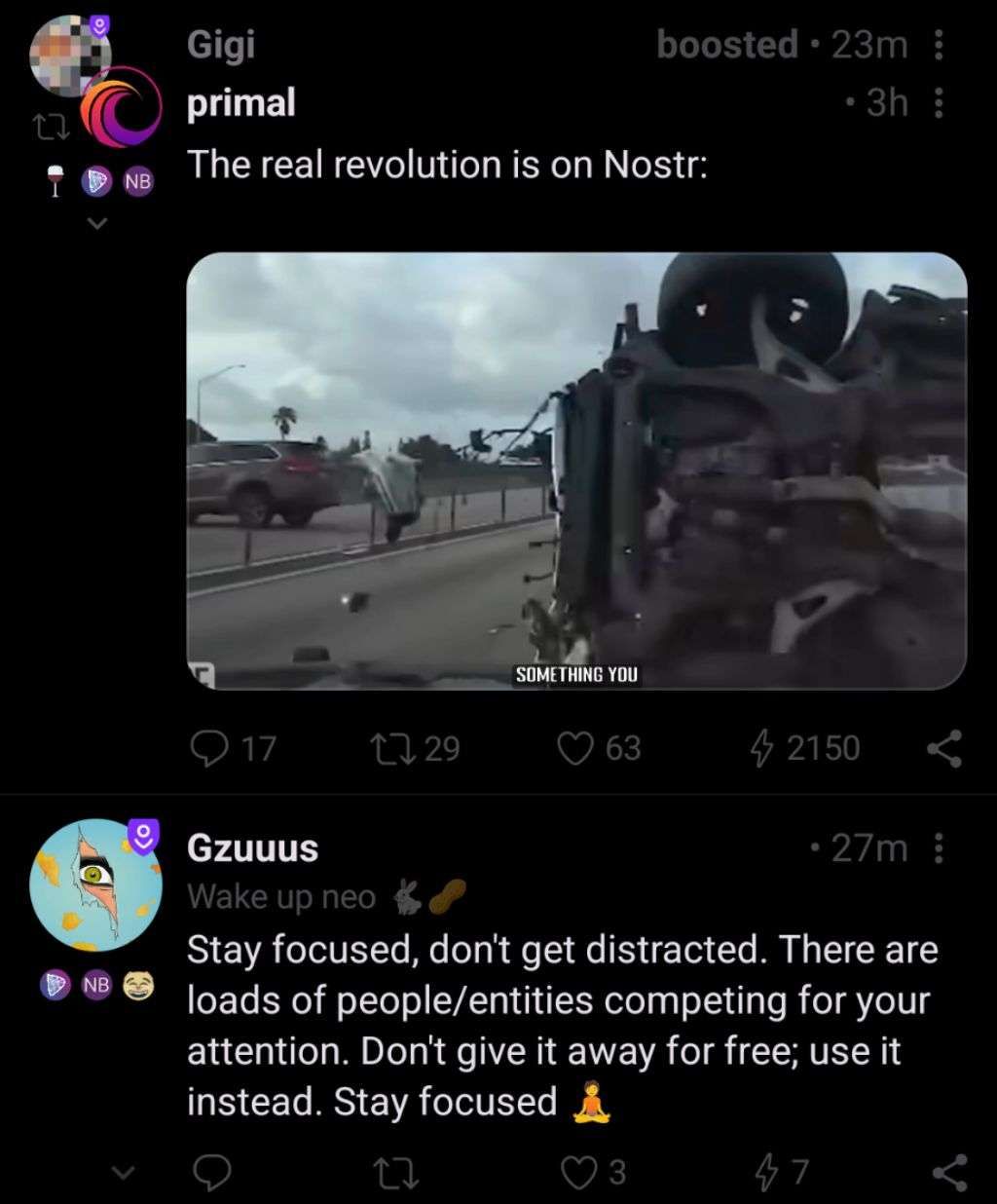Expand the chevron below Gzuuus badges
The width and height of the screenshot is (997, 1204).
[x=122, y=1173]
